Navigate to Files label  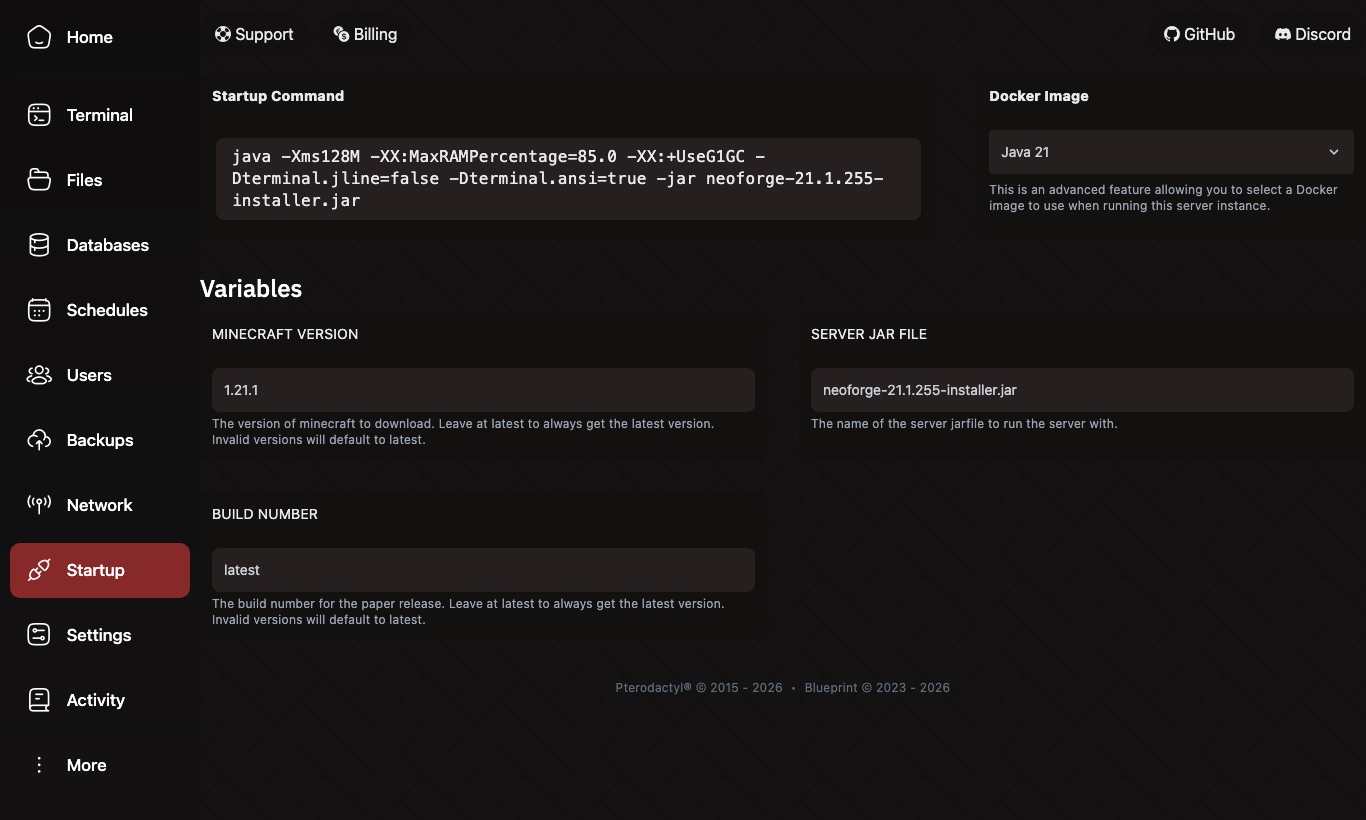point(85,180)
